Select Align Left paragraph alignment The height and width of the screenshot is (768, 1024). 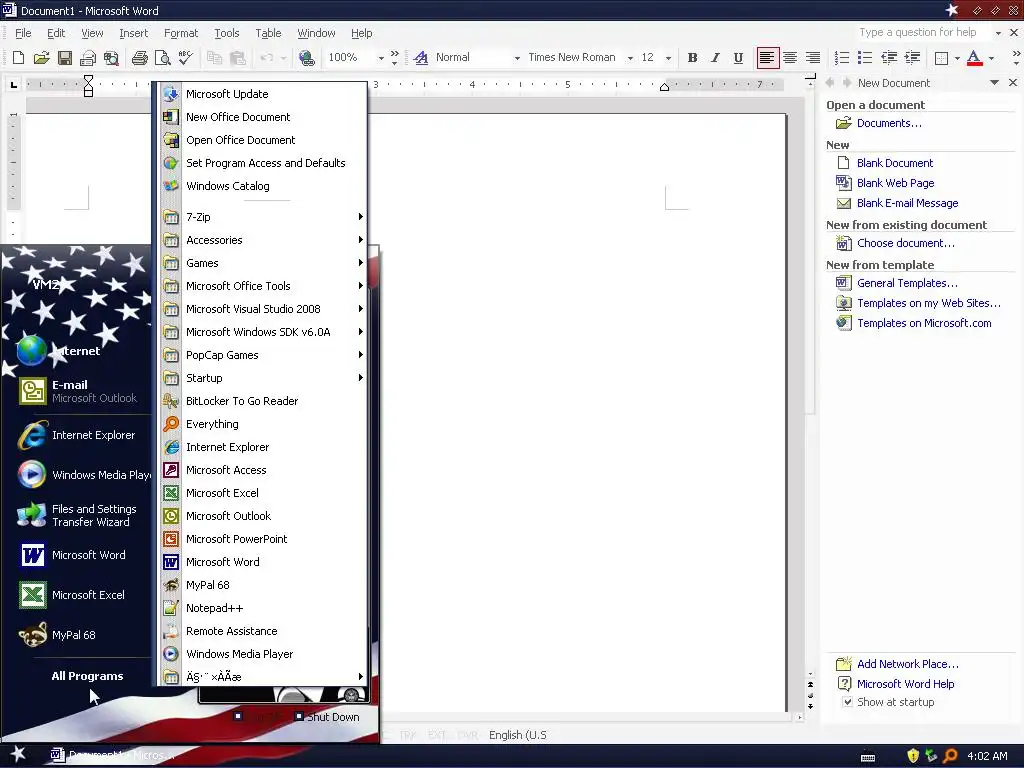point(767,57)
